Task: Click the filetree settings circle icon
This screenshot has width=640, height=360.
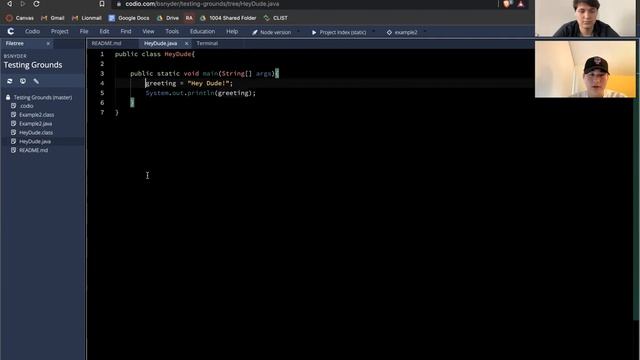Action: [x=23, y=81]
